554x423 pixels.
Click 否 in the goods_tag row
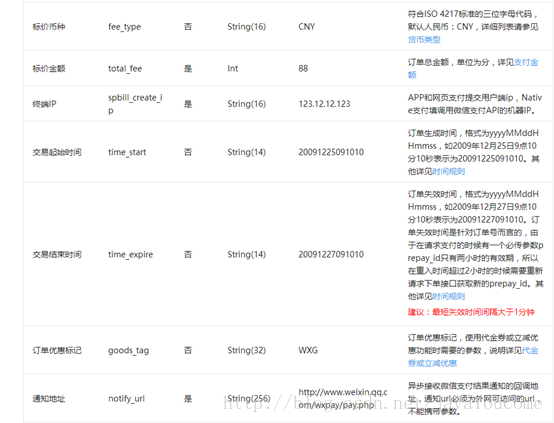(x=188, y=351)
